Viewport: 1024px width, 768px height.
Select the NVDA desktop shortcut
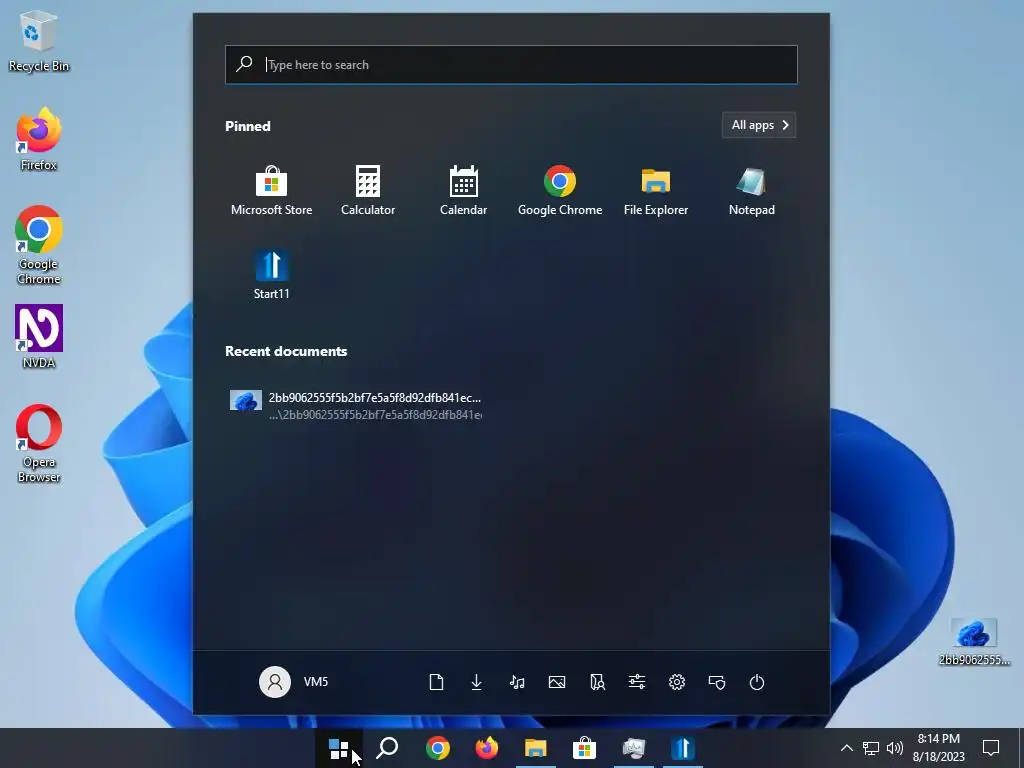[x=39, y=337]
